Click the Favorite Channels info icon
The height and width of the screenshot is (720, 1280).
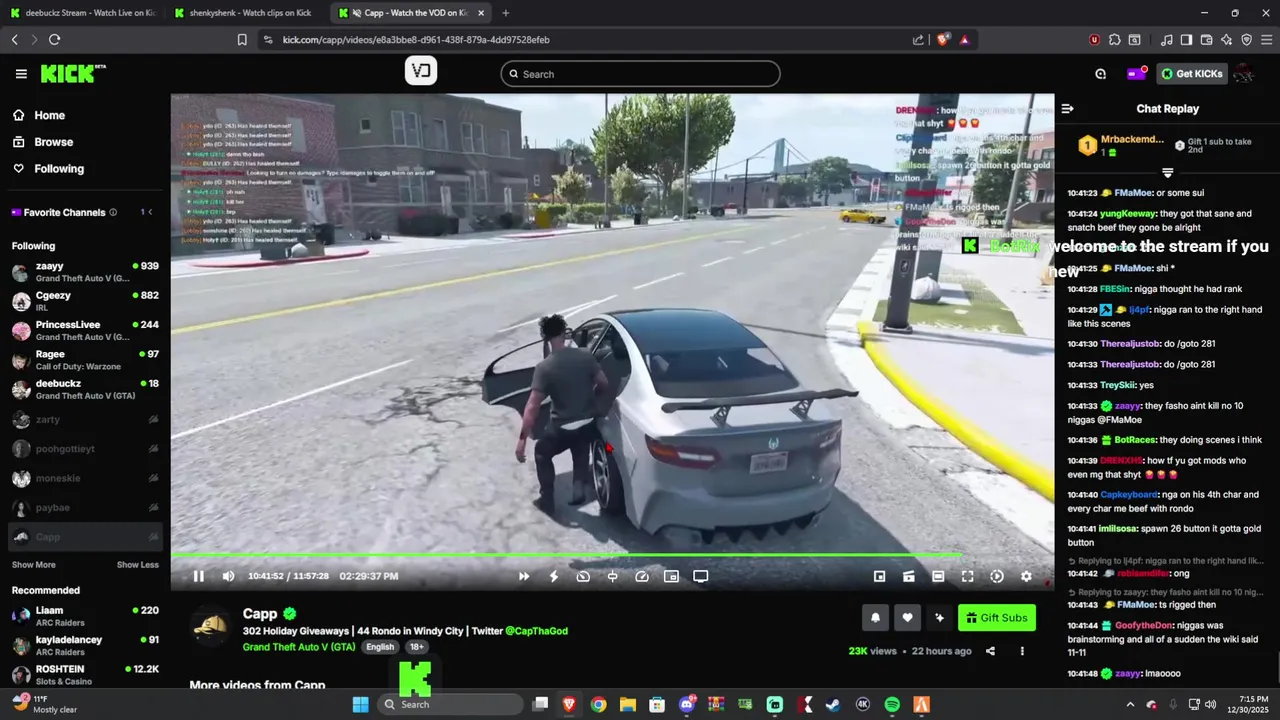click(113, 212)
